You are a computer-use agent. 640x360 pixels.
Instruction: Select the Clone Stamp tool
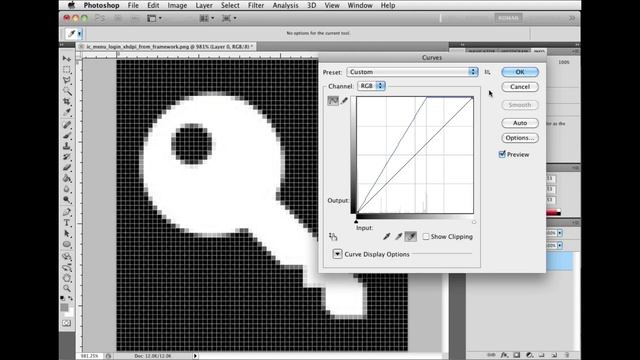click(x=67, y=146)
